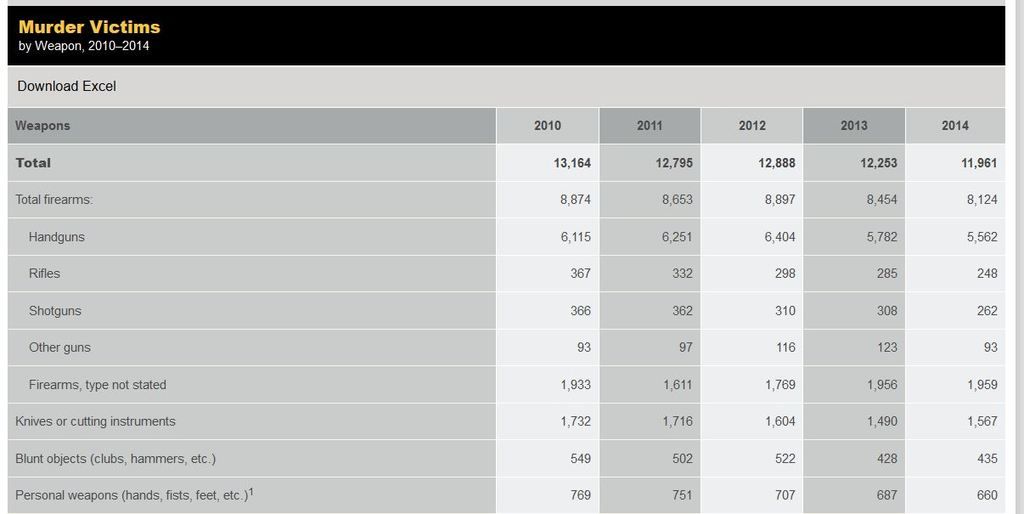Click the 2010 Total value 13,164
1024x514 pixels.
click(572, 163)
